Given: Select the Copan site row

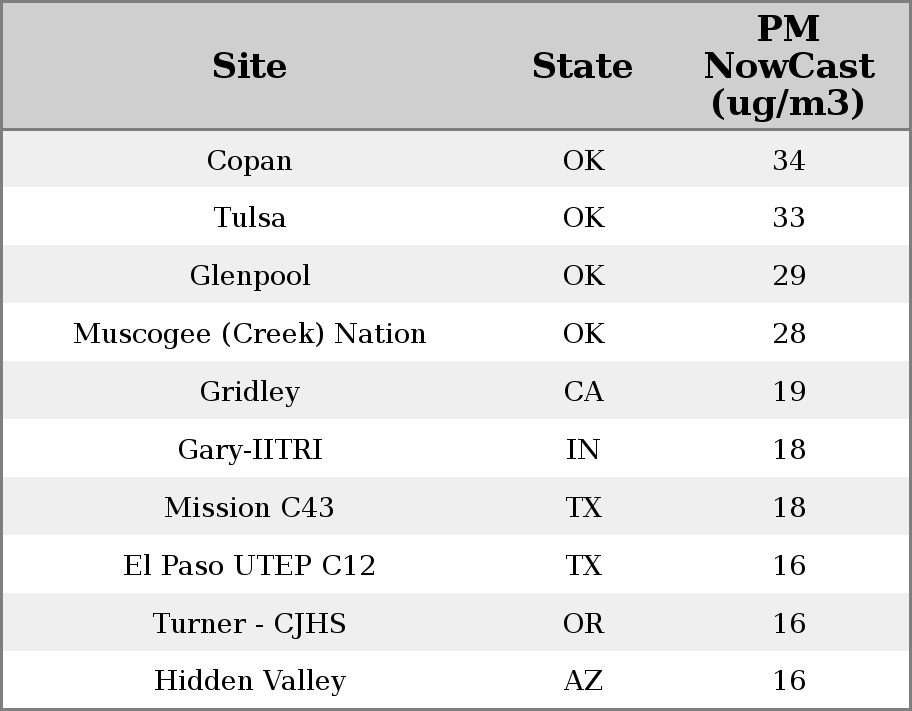Looking at the screenshot, I should [x=250, y=160].
